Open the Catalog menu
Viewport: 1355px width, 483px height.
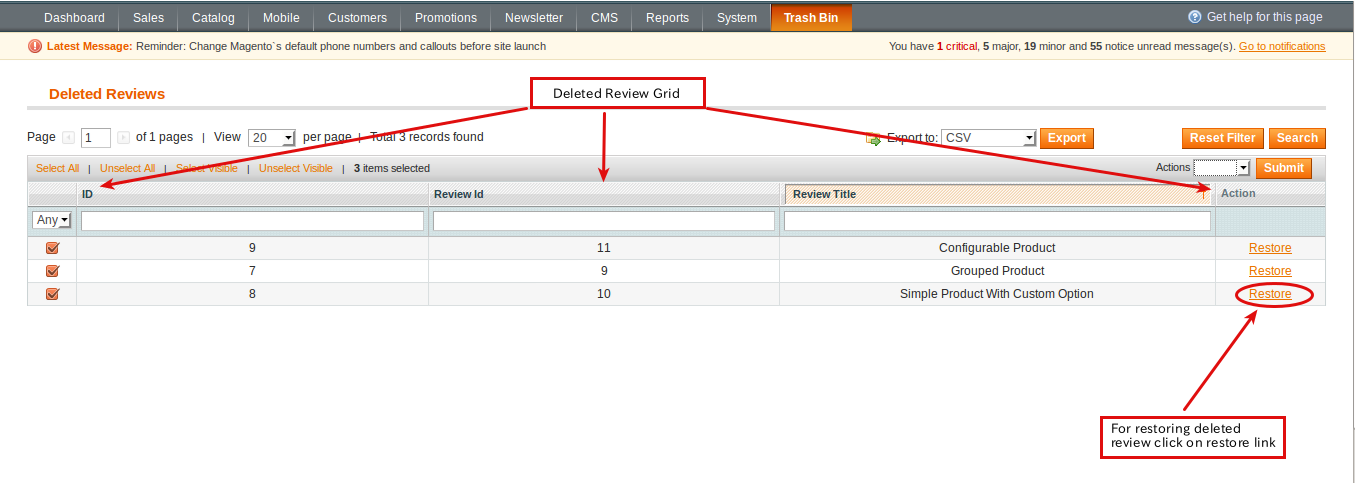click(213, 18)
